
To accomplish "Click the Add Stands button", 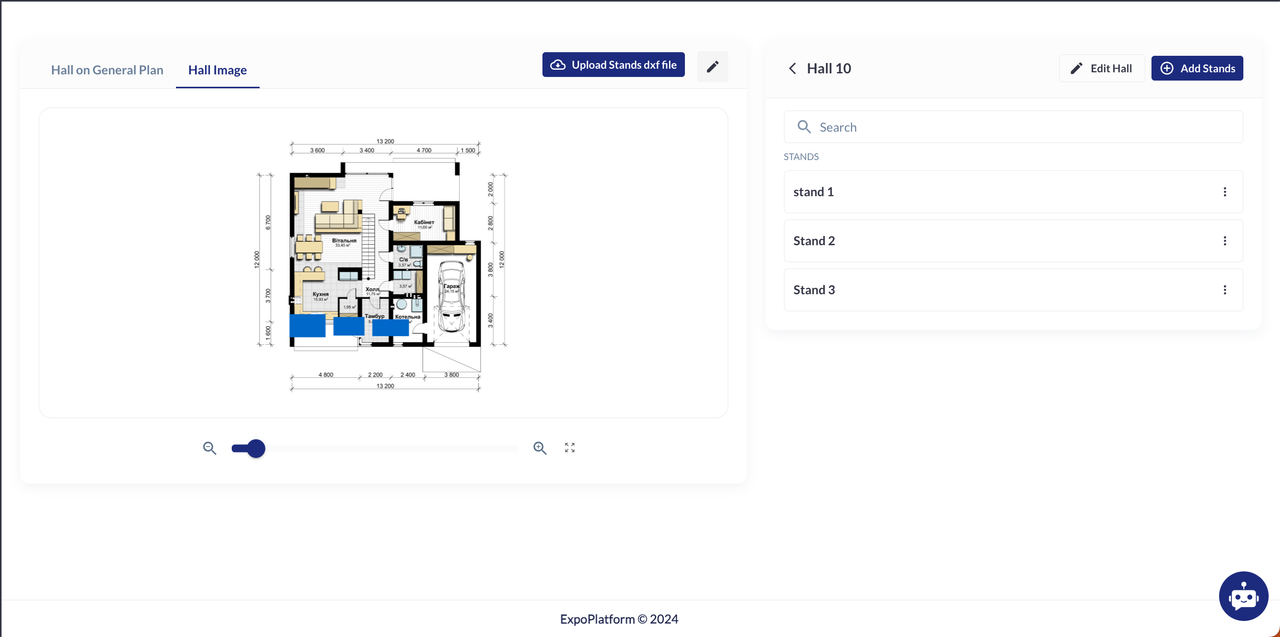I will (1196, 68).
